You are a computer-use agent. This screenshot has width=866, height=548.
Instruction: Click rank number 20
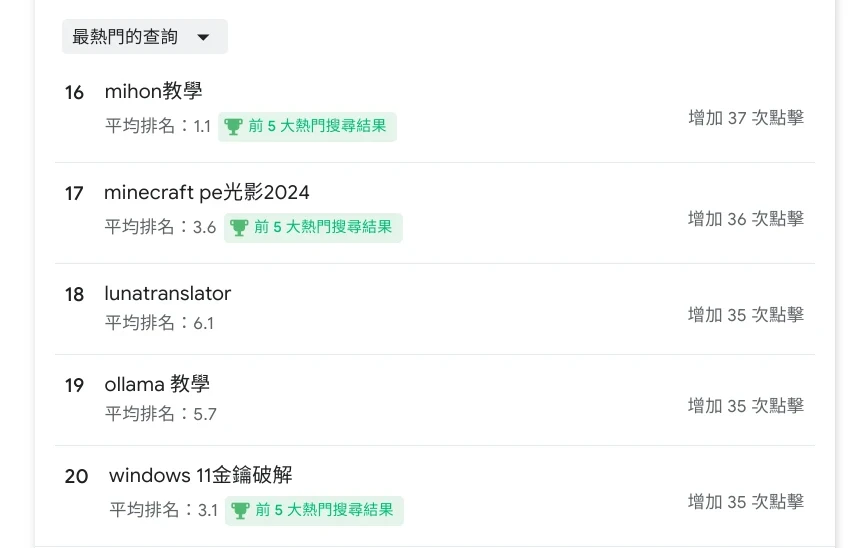(x=76, y=477)
